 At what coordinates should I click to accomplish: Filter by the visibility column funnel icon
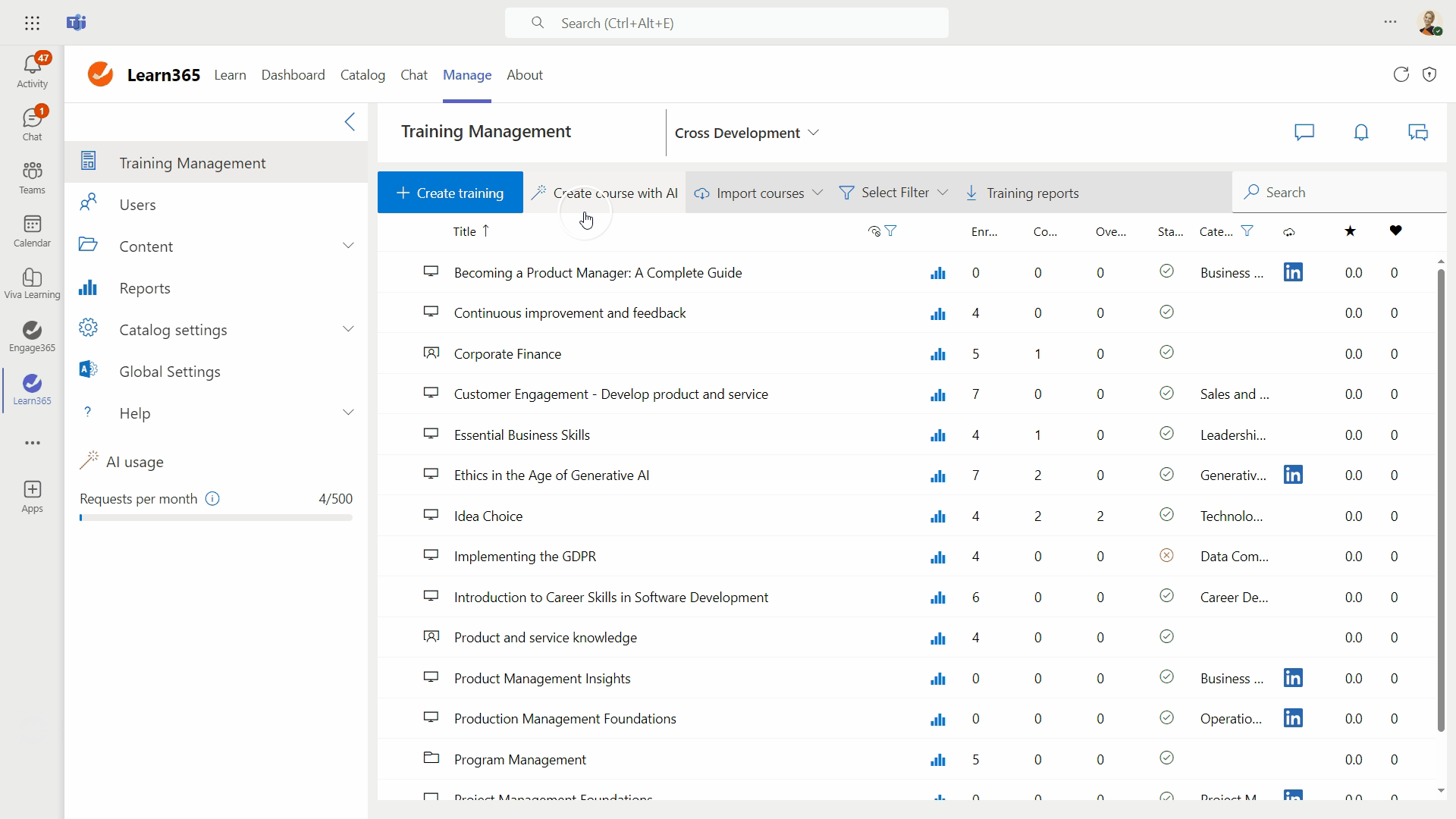pyautogui.click(x=891, y=231)
